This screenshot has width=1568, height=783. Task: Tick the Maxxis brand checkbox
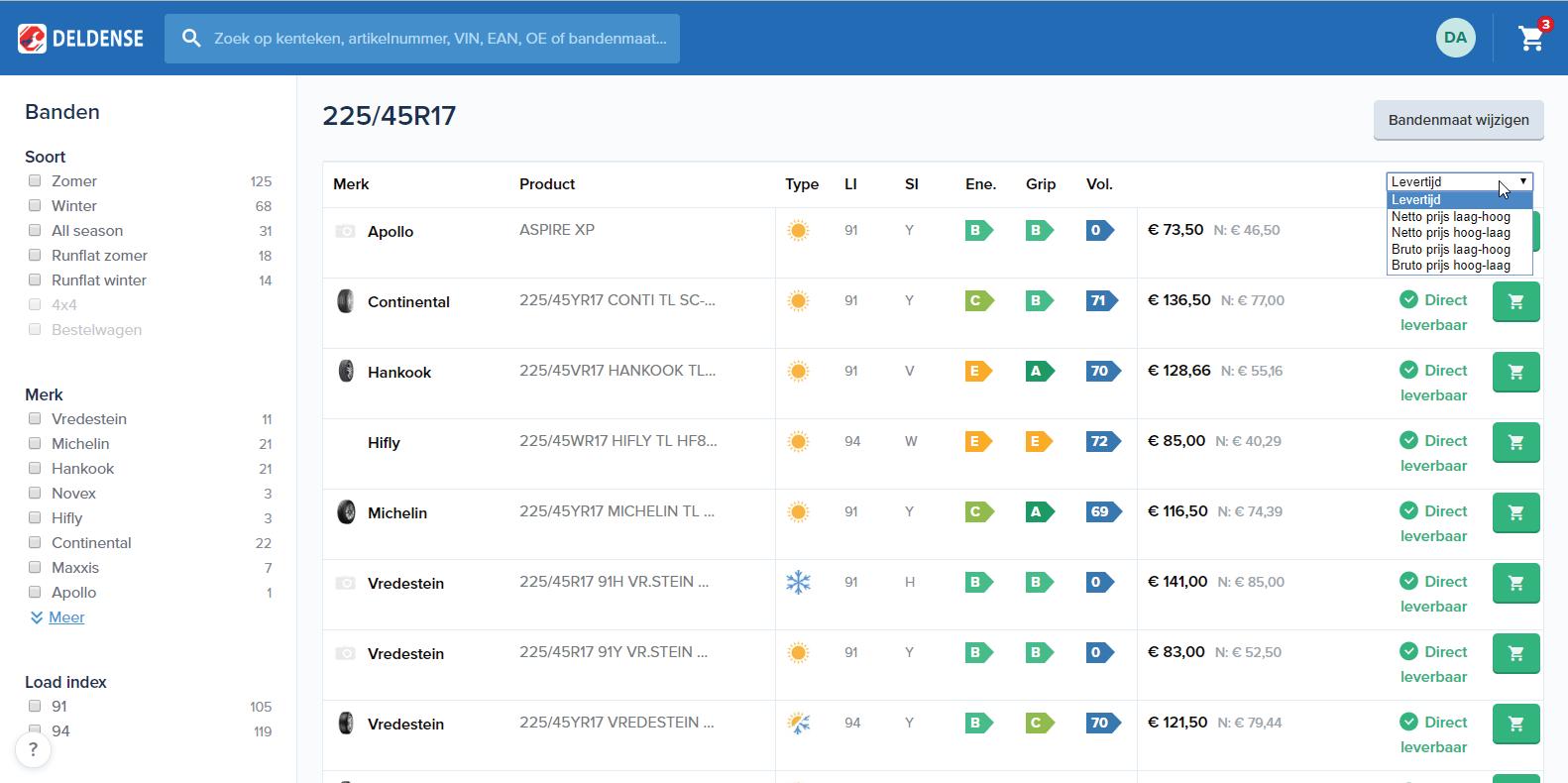35,567
